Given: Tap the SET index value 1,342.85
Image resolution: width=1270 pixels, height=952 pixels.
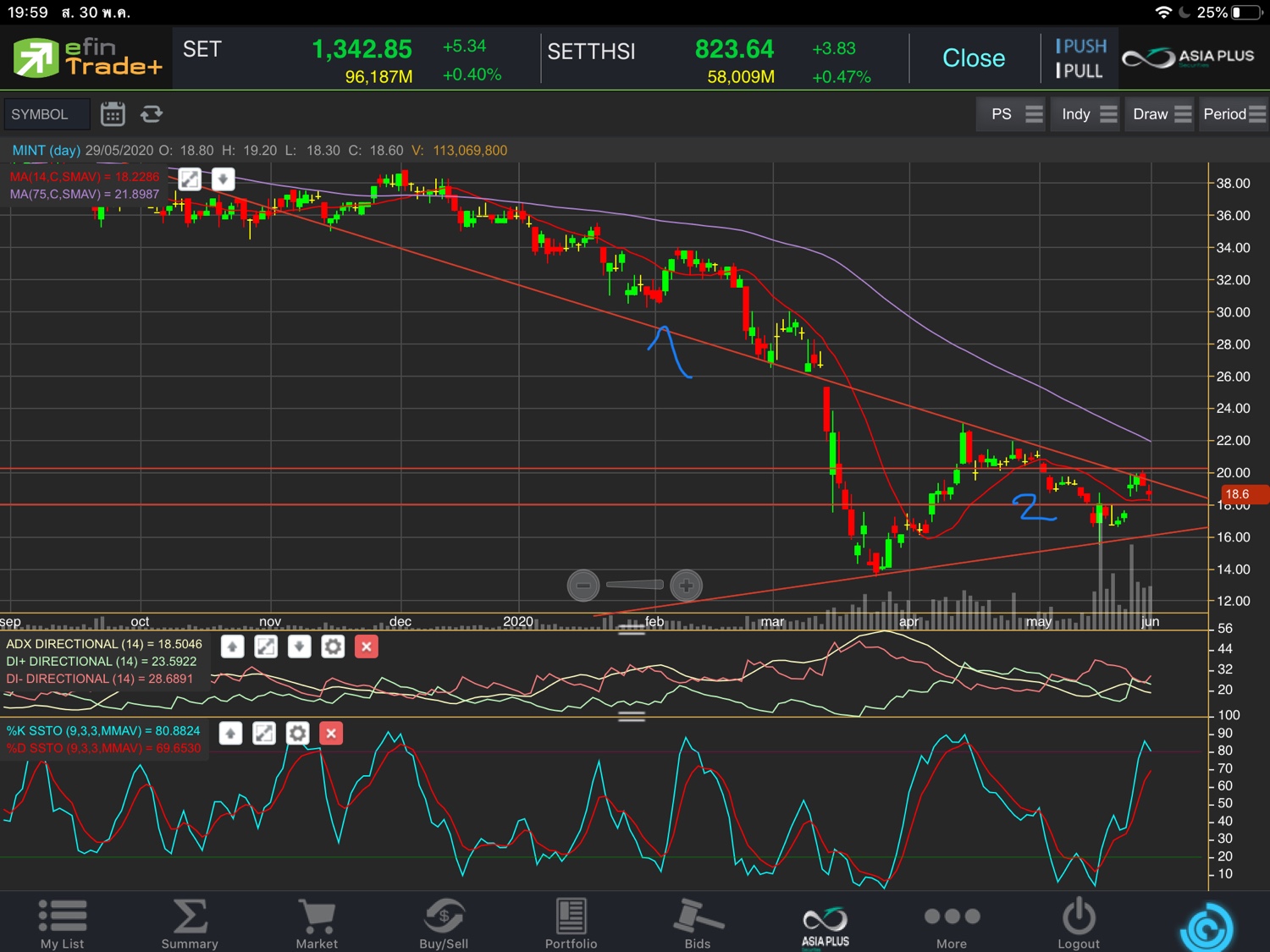Looking at the screenshot, I should (x=362, y=49).
